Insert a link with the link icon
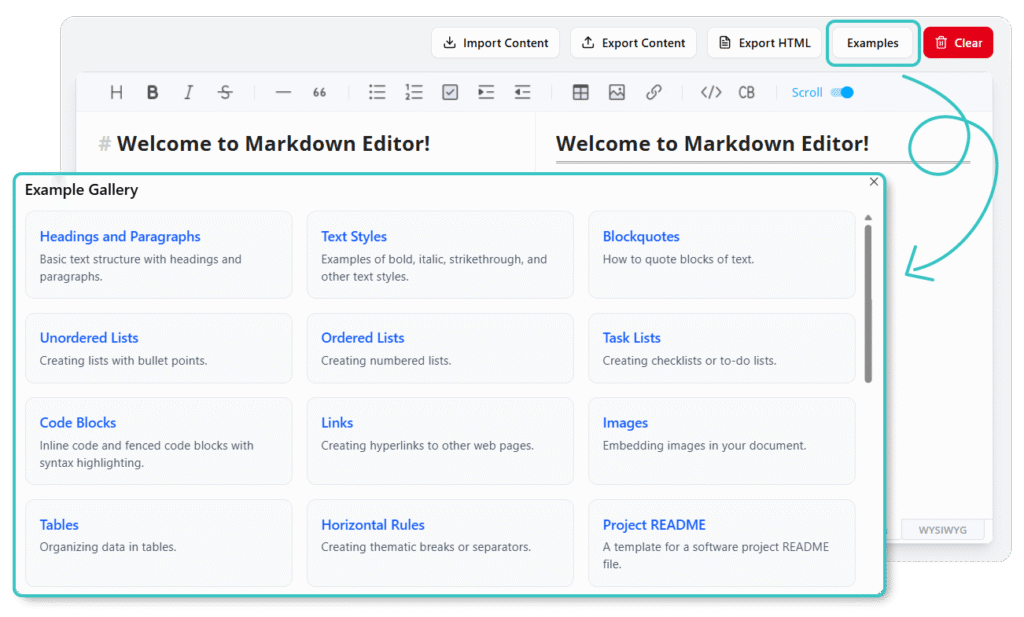The height and width of the screenshot is (617, 1024). pyautogui.click(x=654, y=93)
